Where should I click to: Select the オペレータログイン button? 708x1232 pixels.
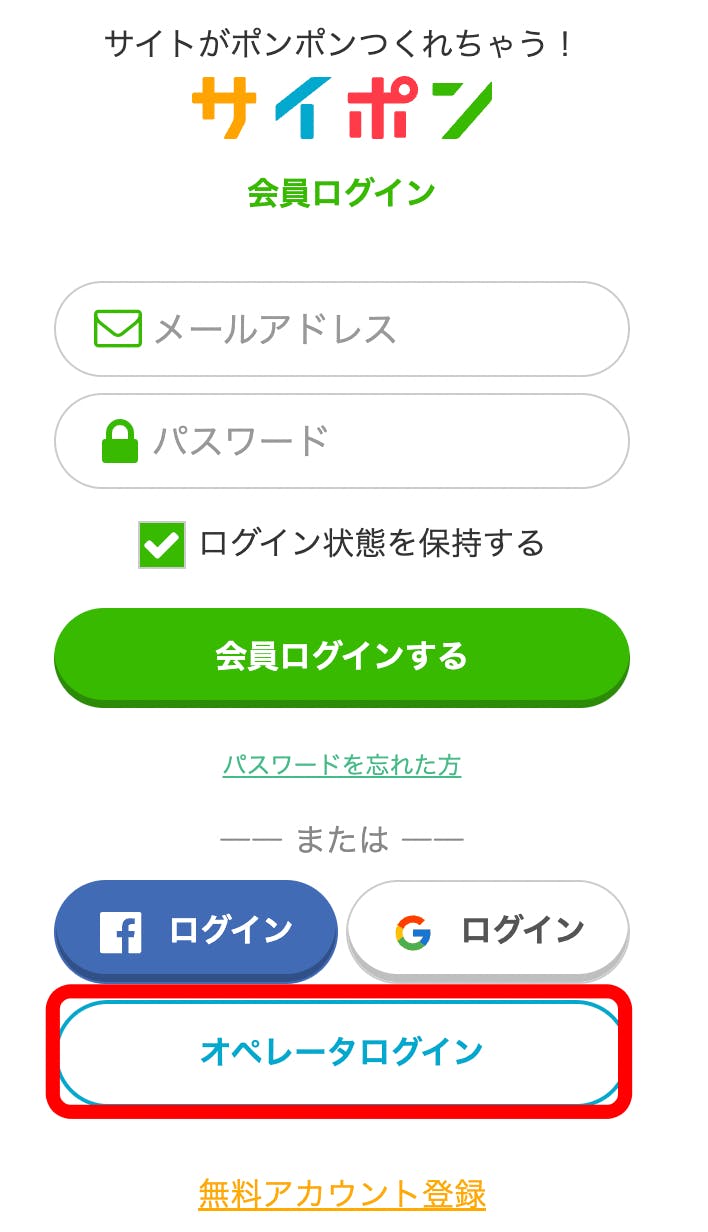[x=341, y=1052]
